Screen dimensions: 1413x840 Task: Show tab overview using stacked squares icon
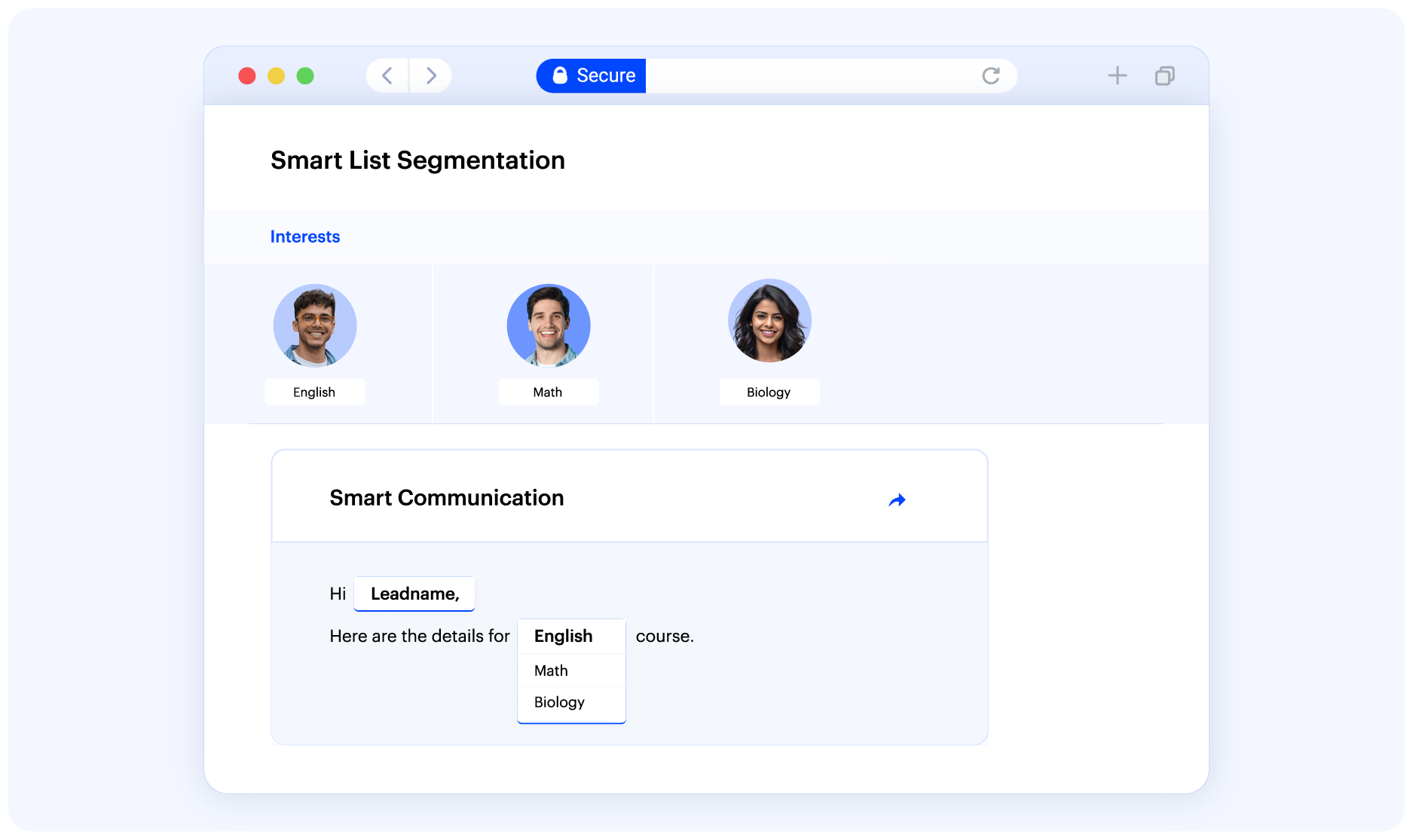click(1164, 75)
